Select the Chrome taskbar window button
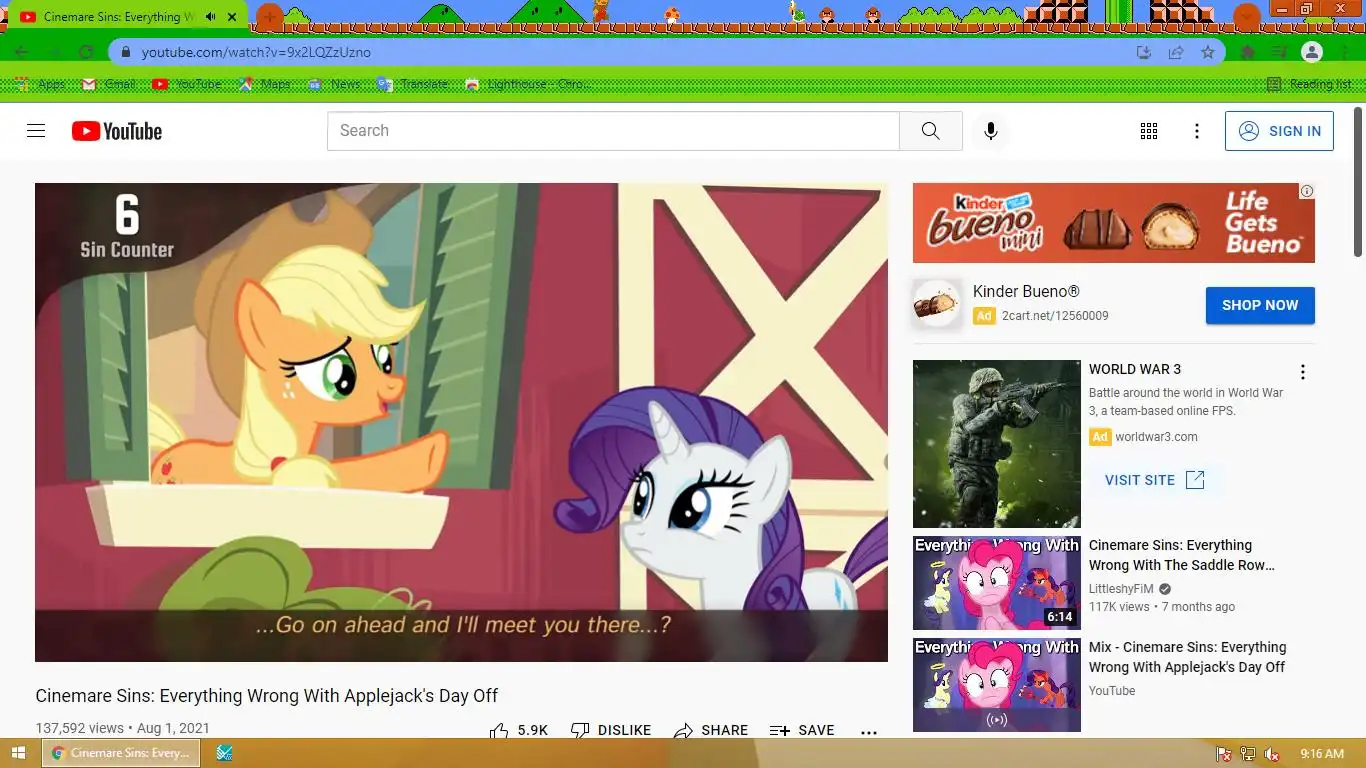Image resolution: width=1366 pixels, height=768 pixels. (121, 753)
